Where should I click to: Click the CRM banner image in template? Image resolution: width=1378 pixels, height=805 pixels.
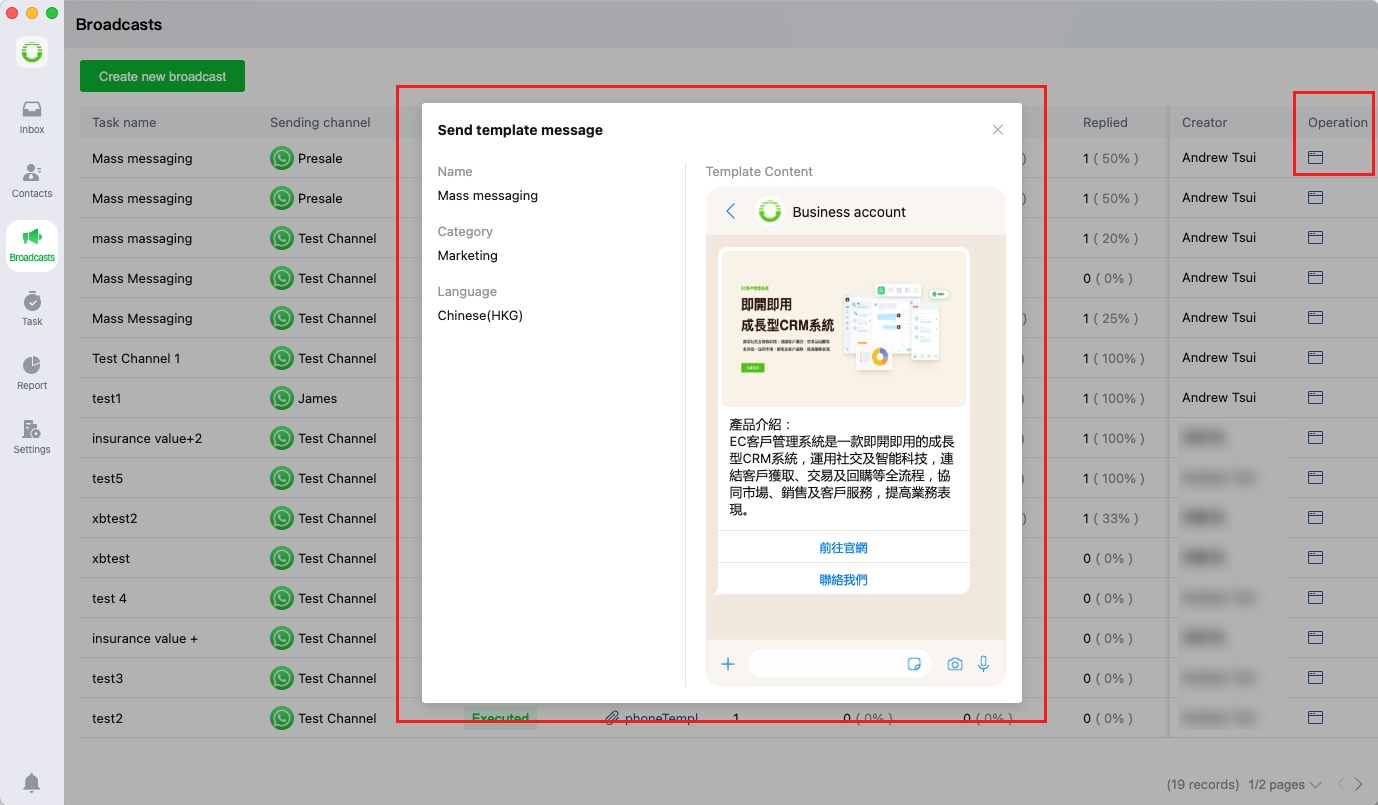pos(843,329)
